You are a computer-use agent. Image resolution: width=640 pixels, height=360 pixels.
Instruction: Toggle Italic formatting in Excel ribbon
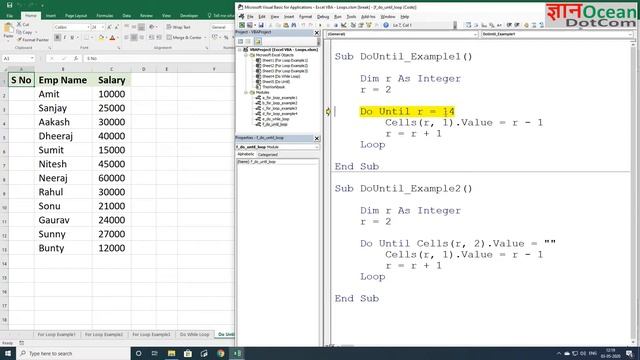coord(64,38)
